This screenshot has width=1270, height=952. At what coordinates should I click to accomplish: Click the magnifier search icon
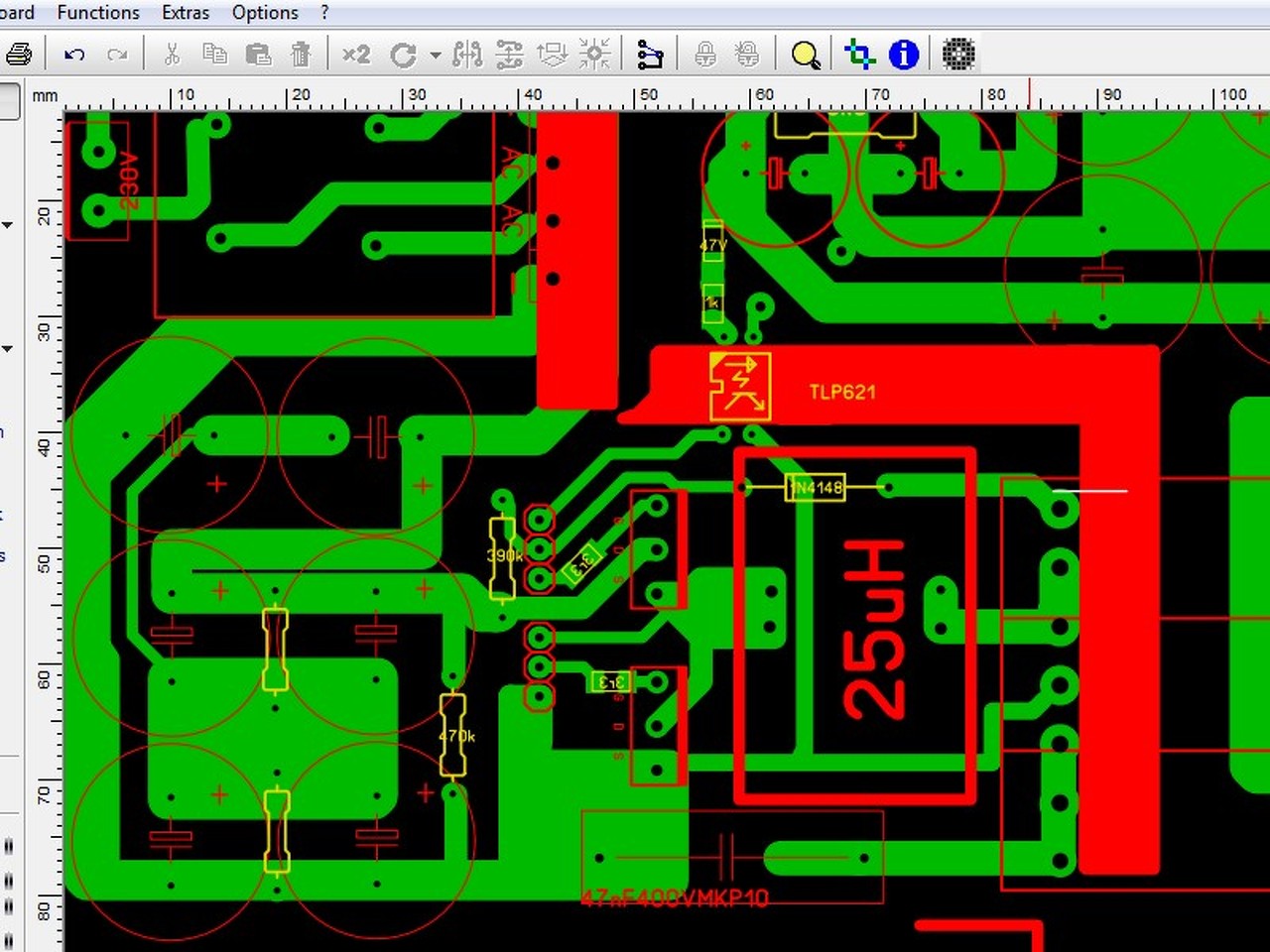coord(805,55)
